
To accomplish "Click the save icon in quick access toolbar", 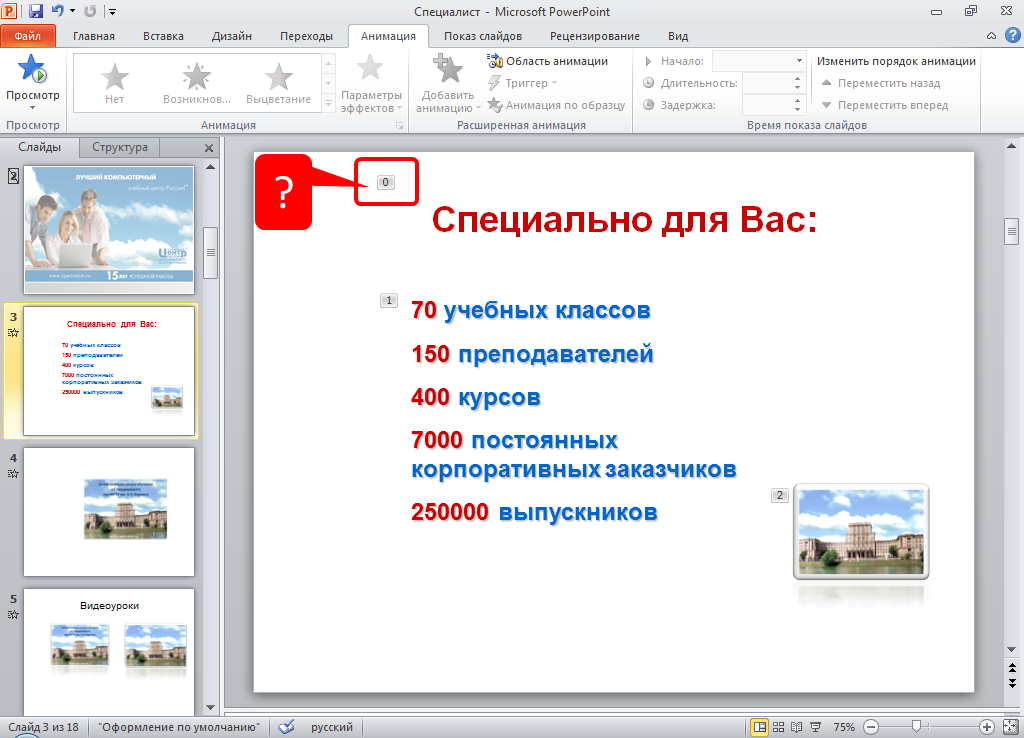I will tap(36, 11).
